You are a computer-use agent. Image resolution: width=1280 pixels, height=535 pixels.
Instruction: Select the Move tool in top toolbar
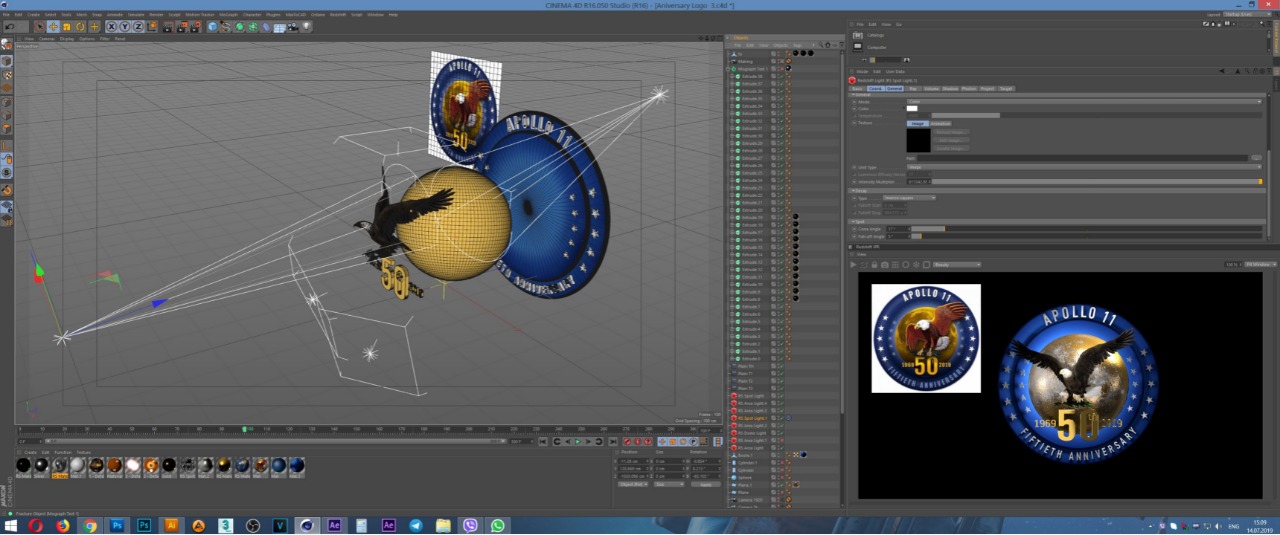coord(53,27)
